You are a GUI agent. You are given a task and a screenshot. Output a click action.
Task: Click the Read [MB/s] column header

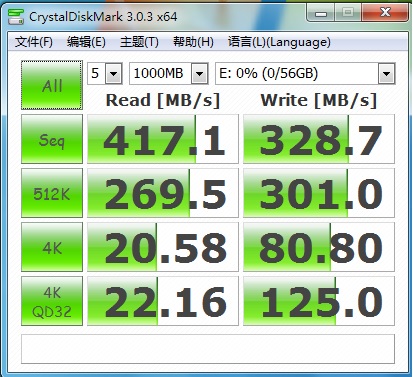[163, 100]
